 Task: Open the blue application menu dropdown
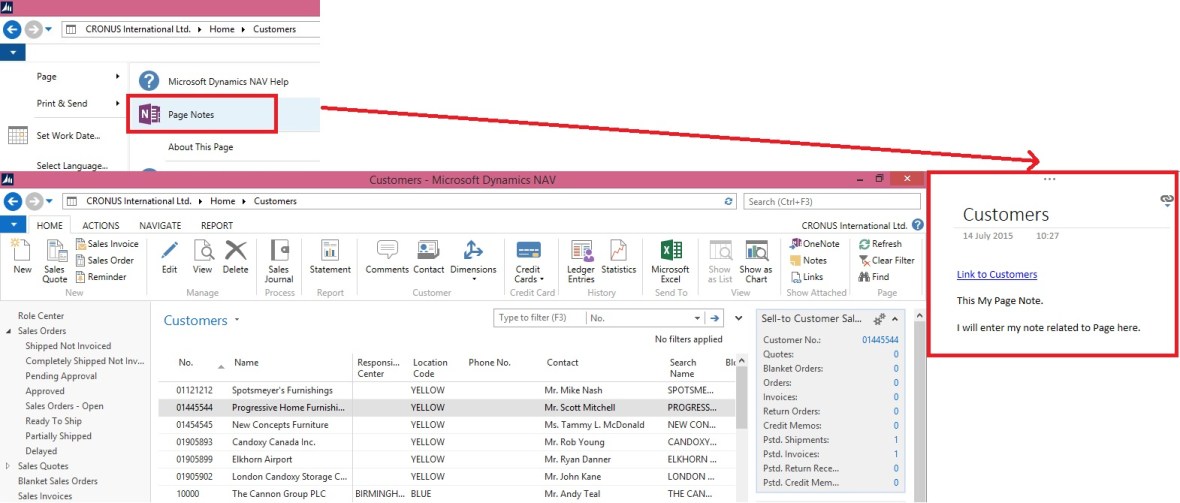point(13,224)
